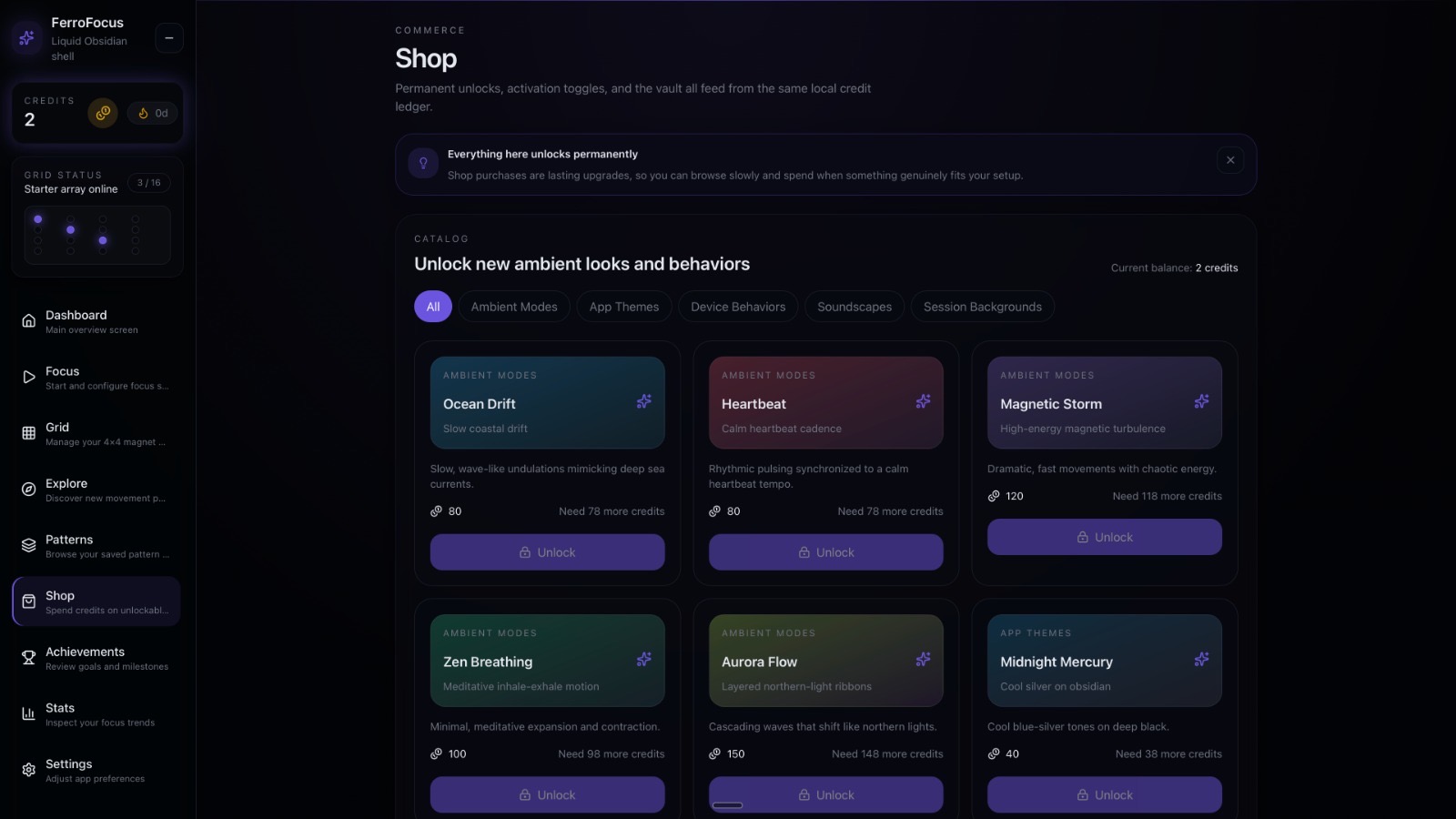Open Explore via compass icon
The image size is (1456, 819).
click(x=29, y=490)
